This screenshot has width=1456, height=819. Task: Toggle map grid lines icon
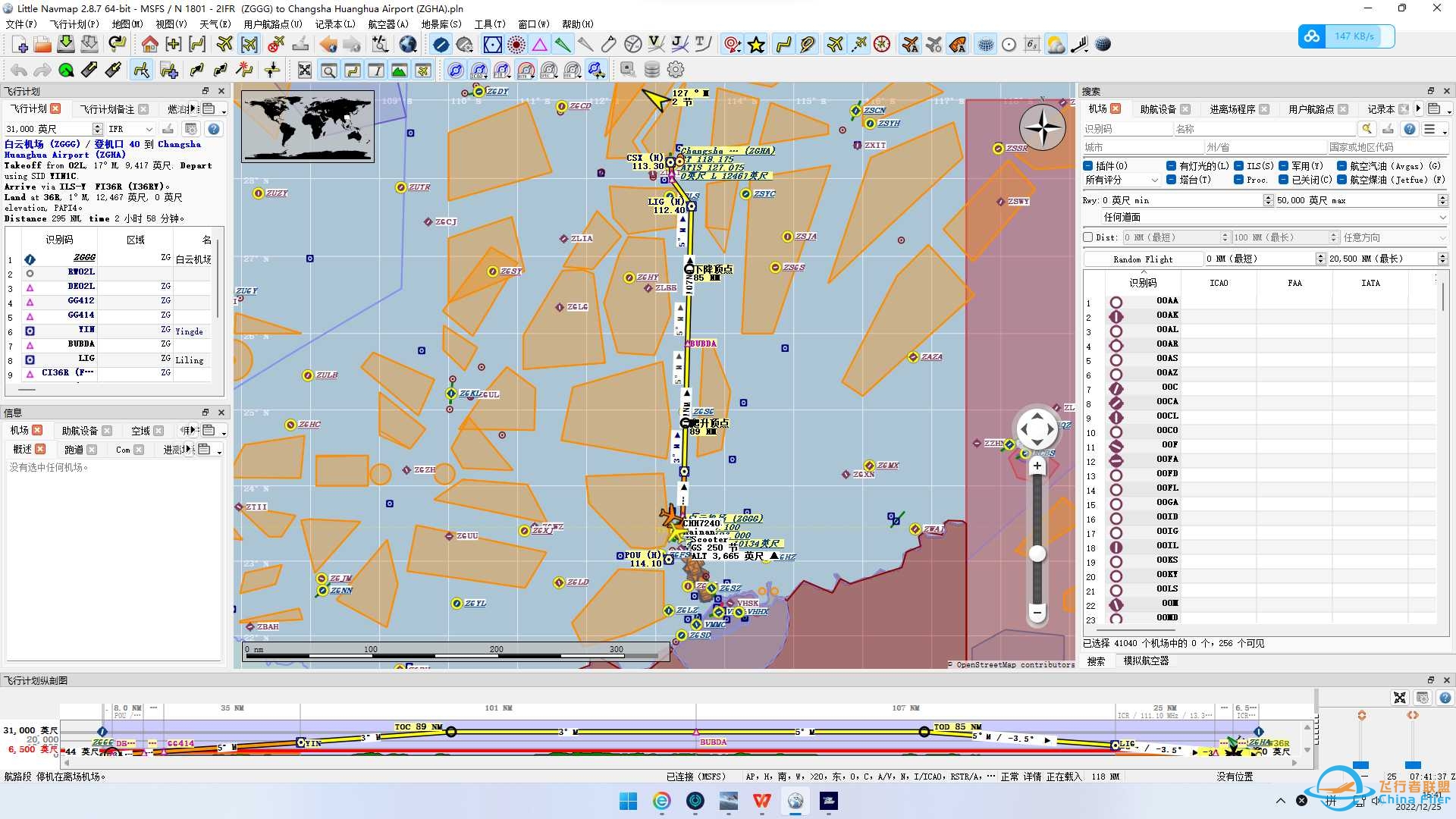pos(985,45)
